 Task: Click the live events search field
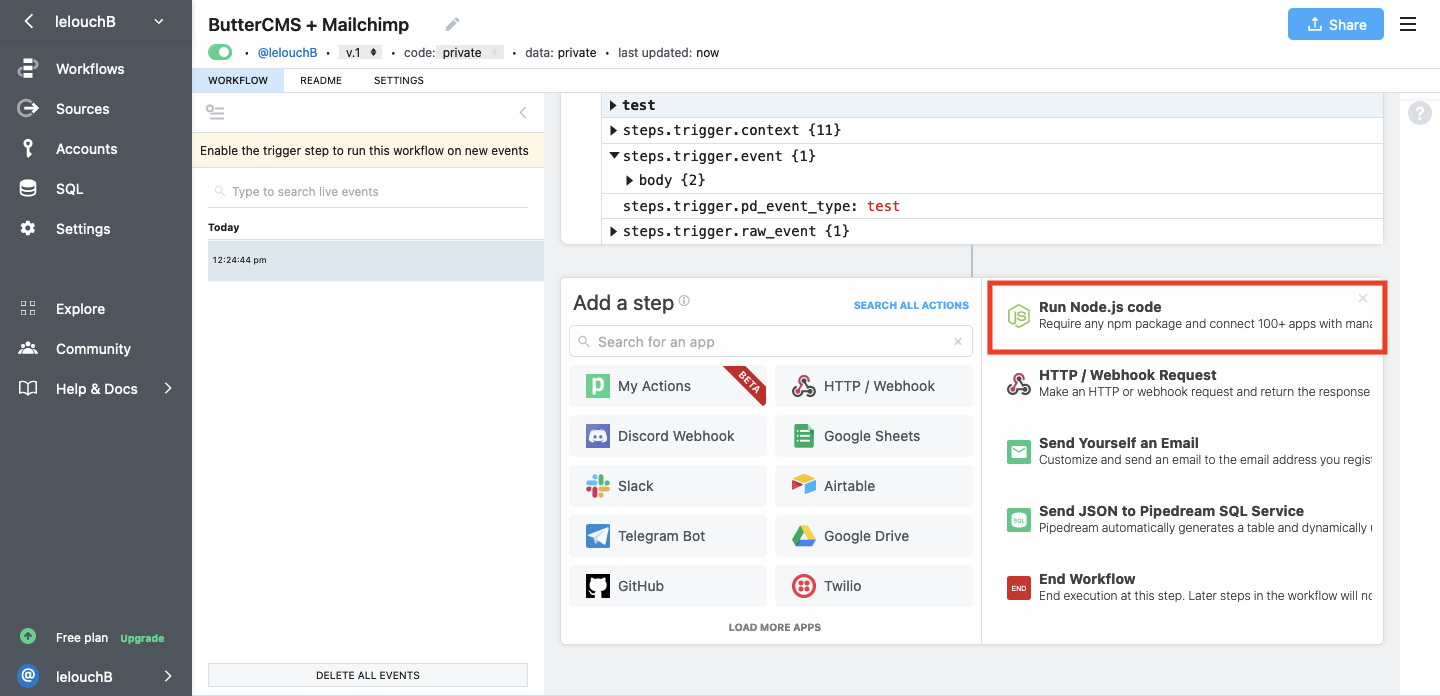(x=368, y=191)
